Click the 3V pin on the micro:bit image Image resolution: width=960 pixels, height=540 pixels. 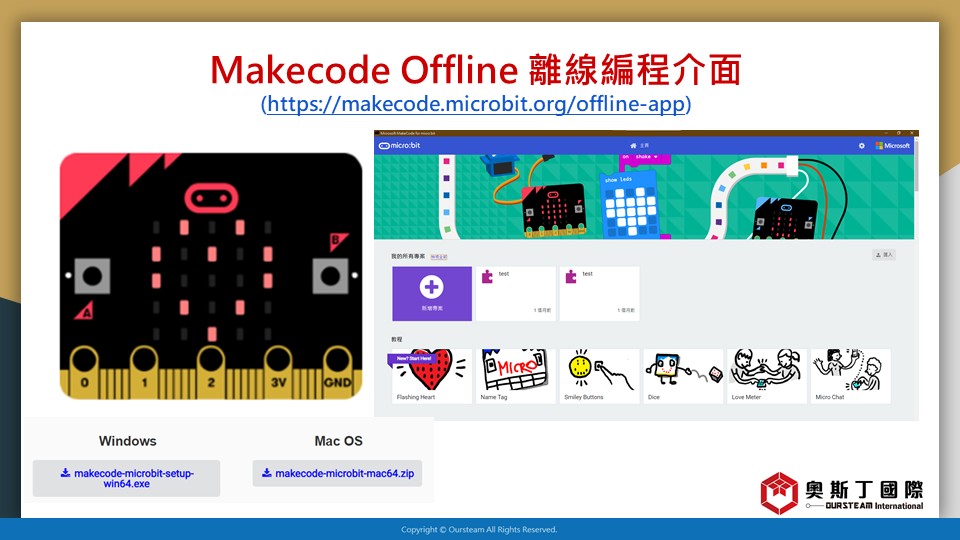coord(278,371)
